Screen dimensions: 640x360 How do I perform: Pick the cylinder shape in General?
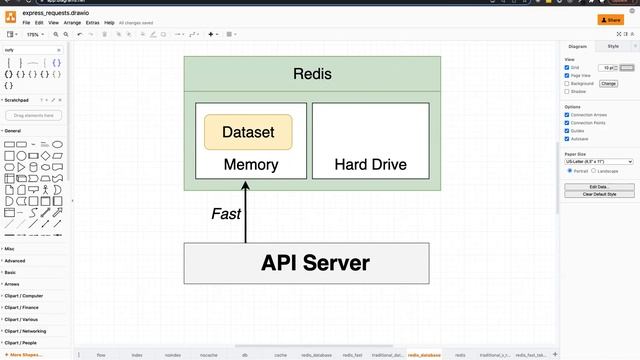coord(33,167)
